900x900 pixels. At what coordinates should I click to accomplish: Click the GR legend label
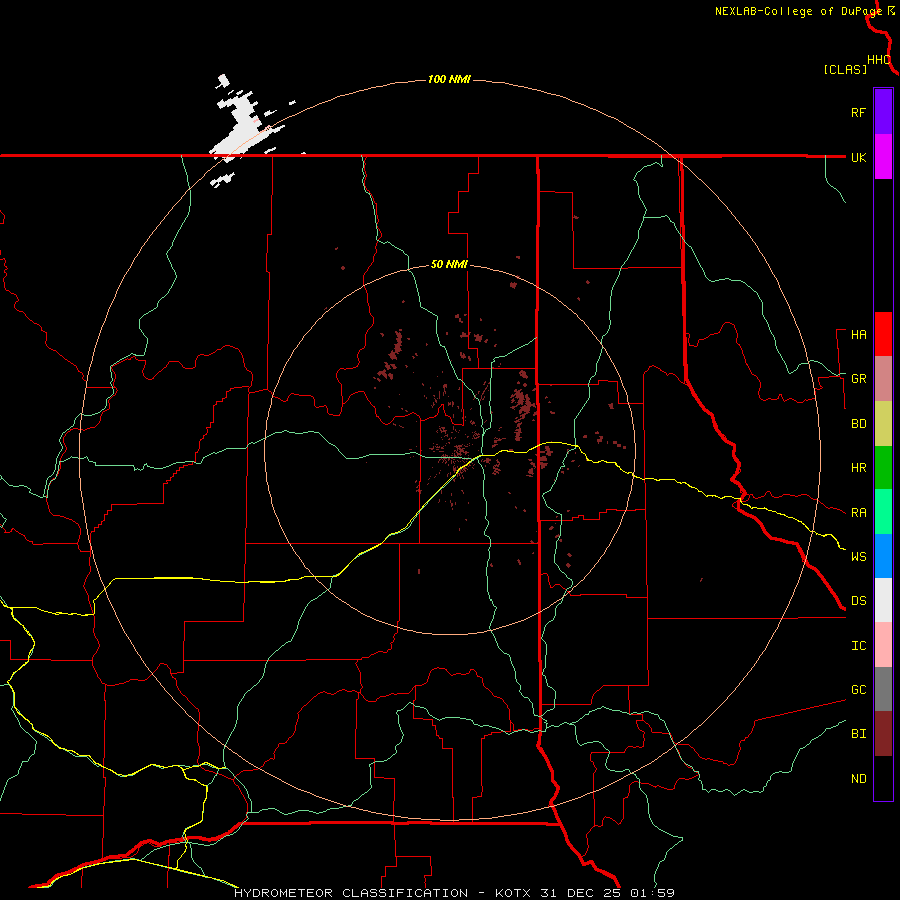pyautogui.click(x=858, y=379)
